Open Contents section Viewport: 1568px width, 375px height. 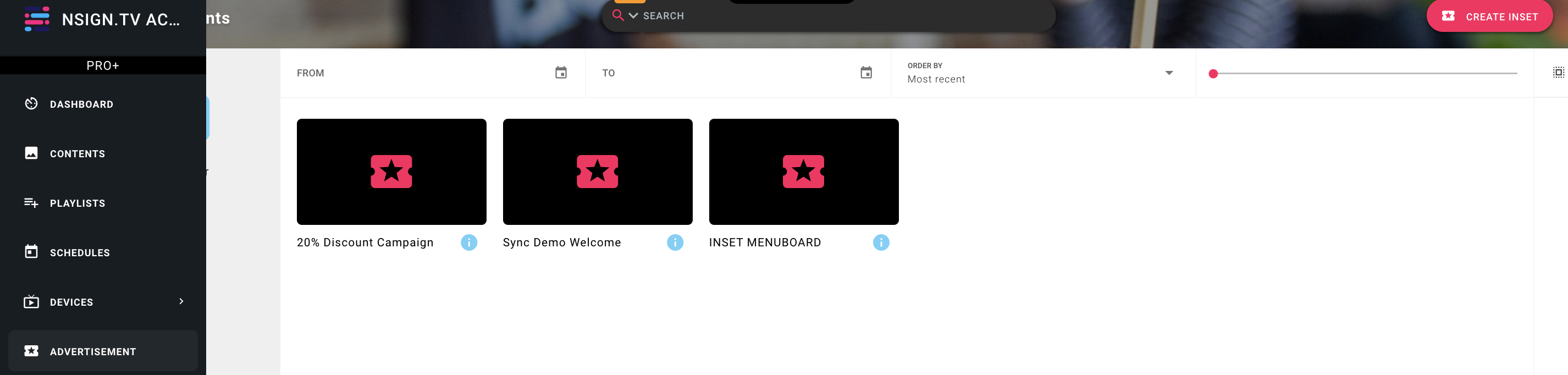(x=78, y=153)
